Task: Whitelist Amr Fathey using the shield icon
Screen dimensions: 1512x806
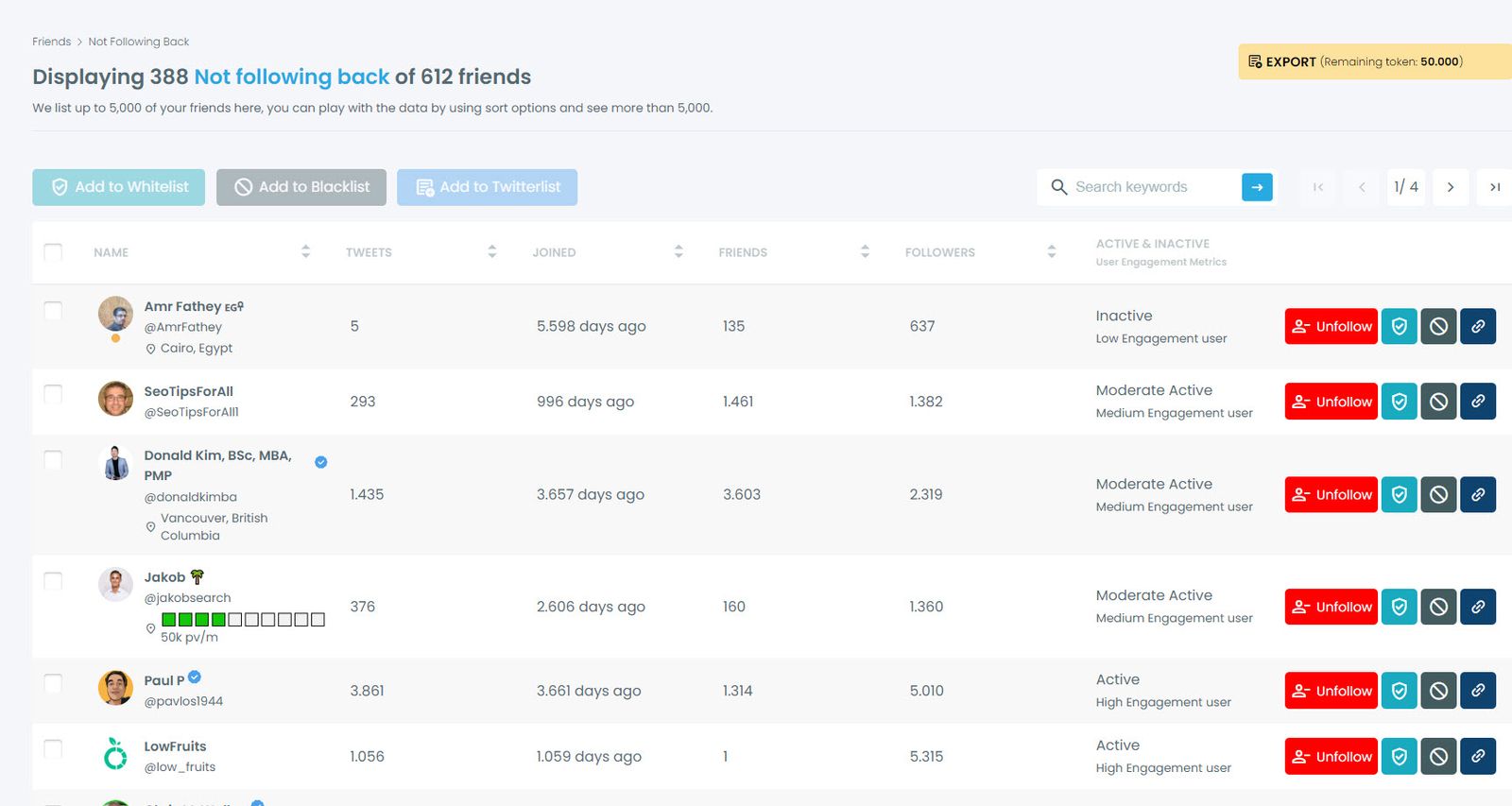Action: click(x=1399, y=327)
